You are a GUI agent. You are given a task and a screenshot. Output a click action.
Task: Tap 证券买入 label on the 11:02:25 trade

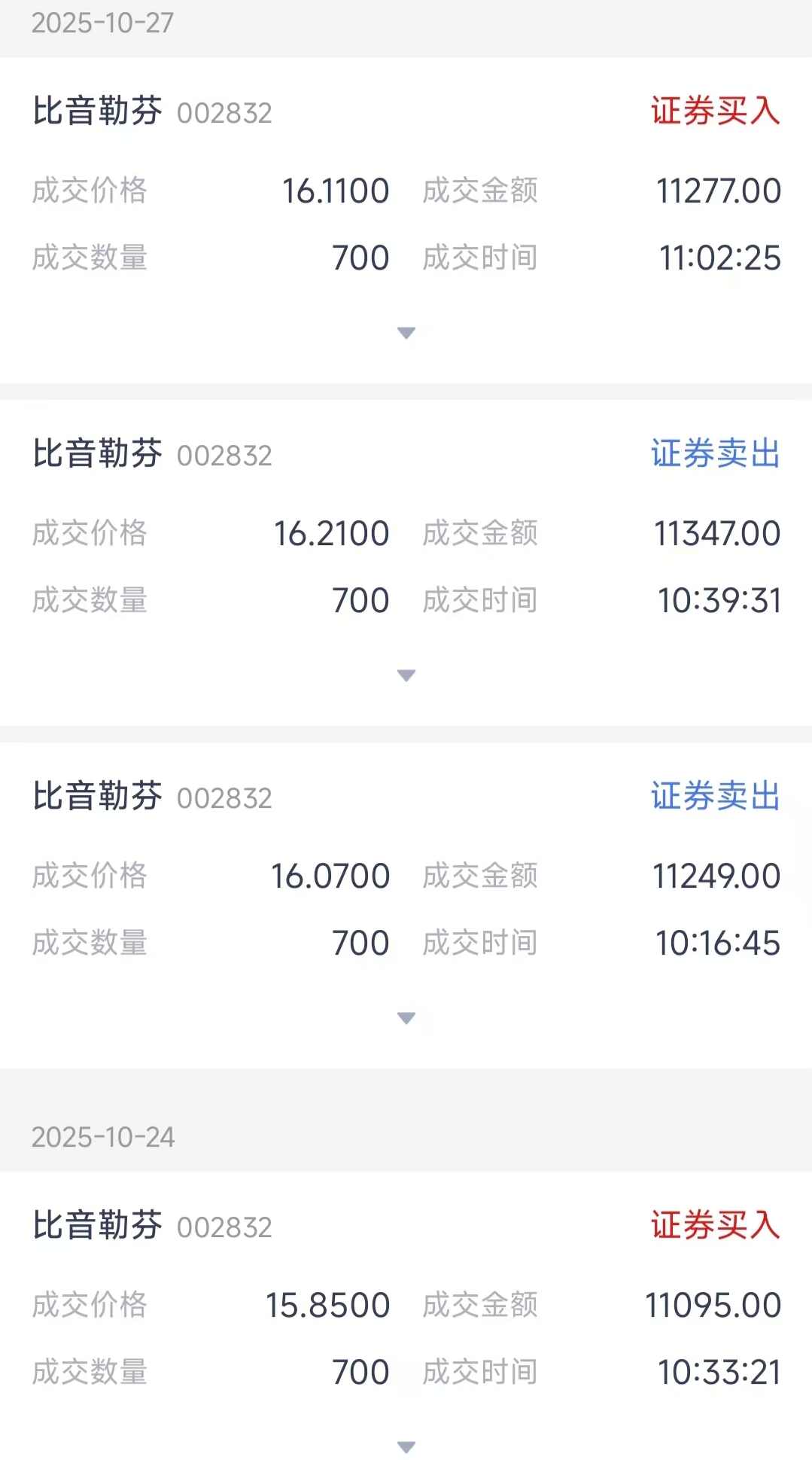coord(715,111)
